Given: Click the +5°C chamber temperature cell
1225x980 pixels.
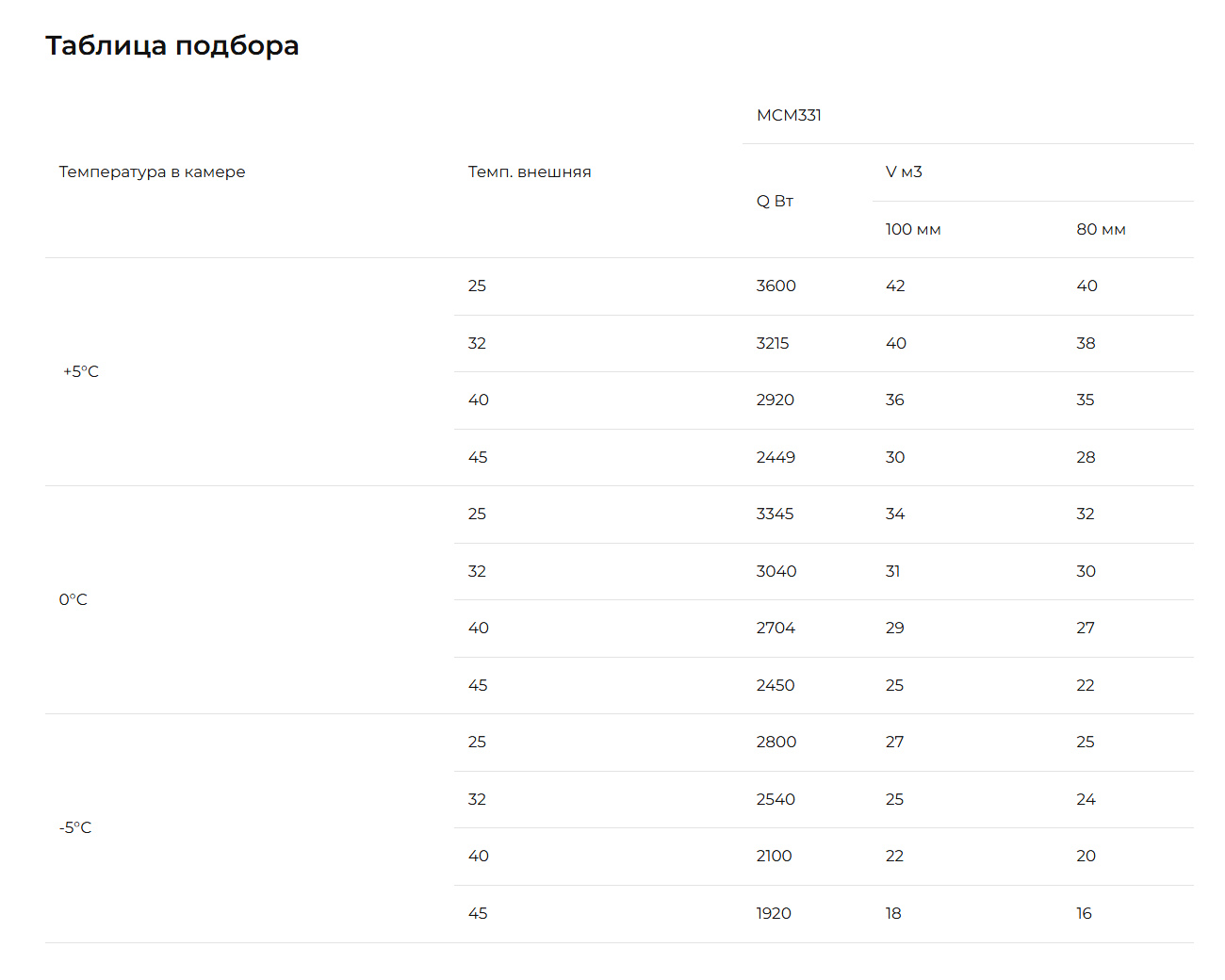Looking at the screenshot, I should [x=81, y=371].
